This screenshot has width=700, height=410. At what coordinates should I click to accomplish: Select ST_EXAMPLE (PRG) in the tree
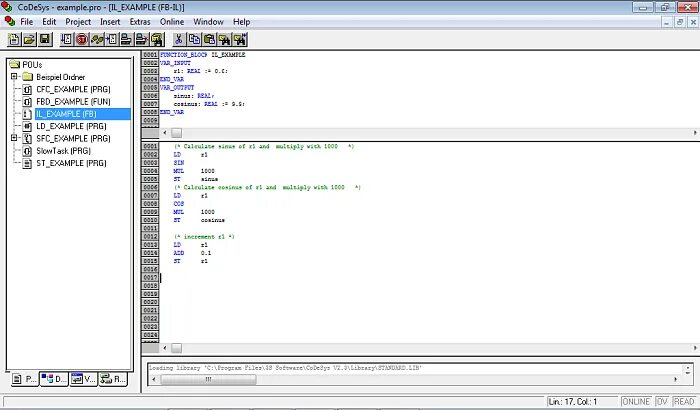(x=71, y=163)
